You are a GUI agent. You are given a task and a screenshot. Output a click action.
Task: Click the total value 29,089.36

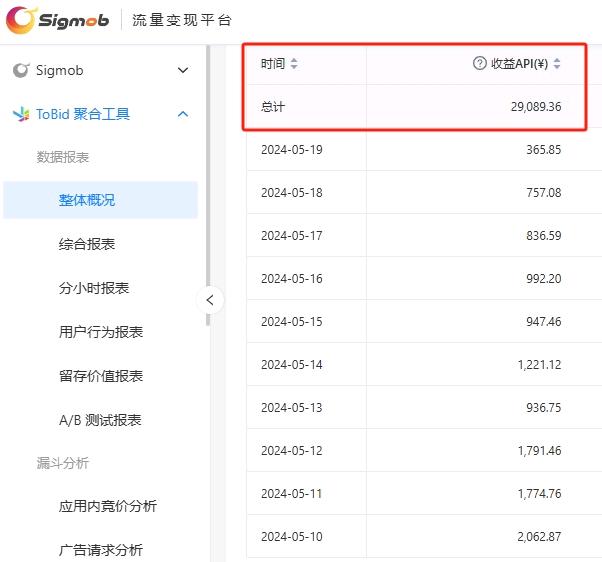536,107
